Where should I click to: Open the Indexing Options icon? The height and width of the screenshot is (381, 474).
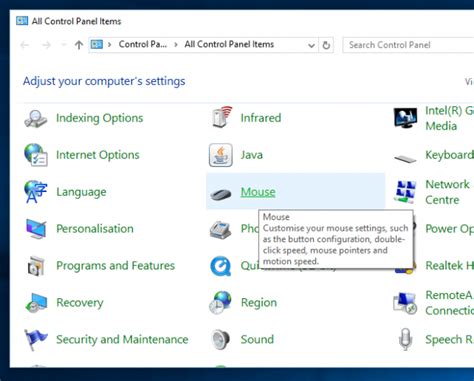tap(36, 118)
